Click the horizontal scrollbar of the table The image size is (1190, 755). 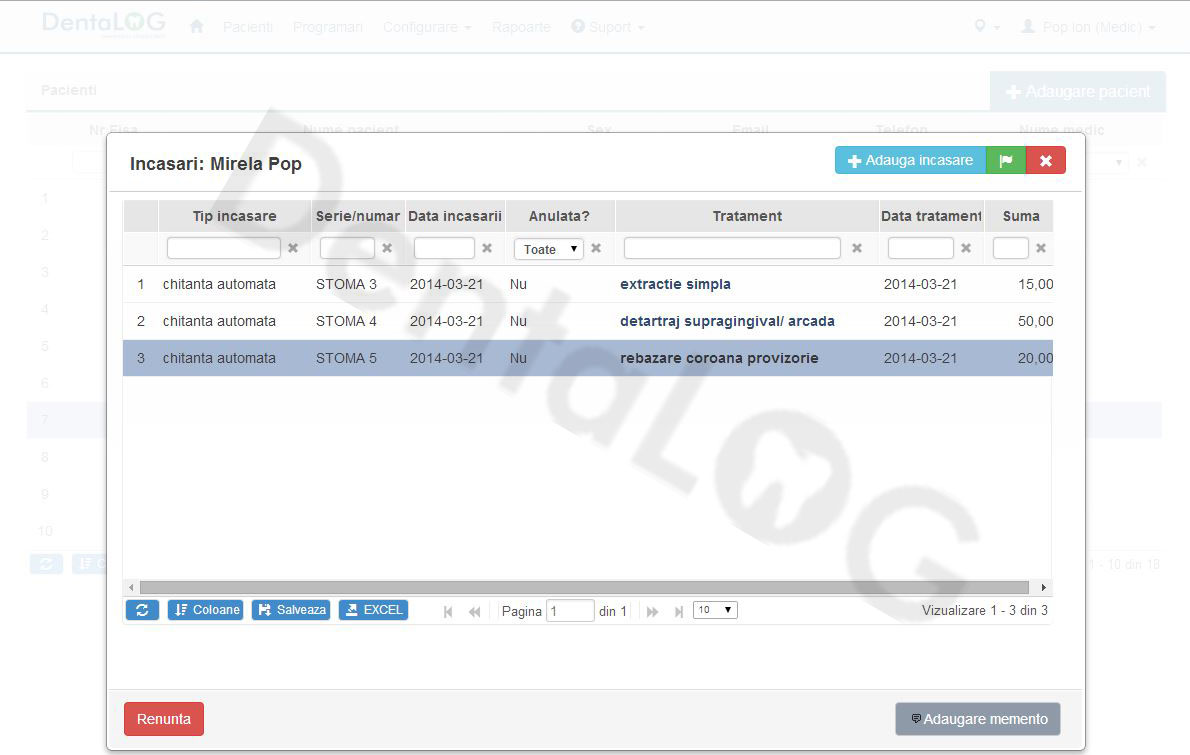(584, 587)
